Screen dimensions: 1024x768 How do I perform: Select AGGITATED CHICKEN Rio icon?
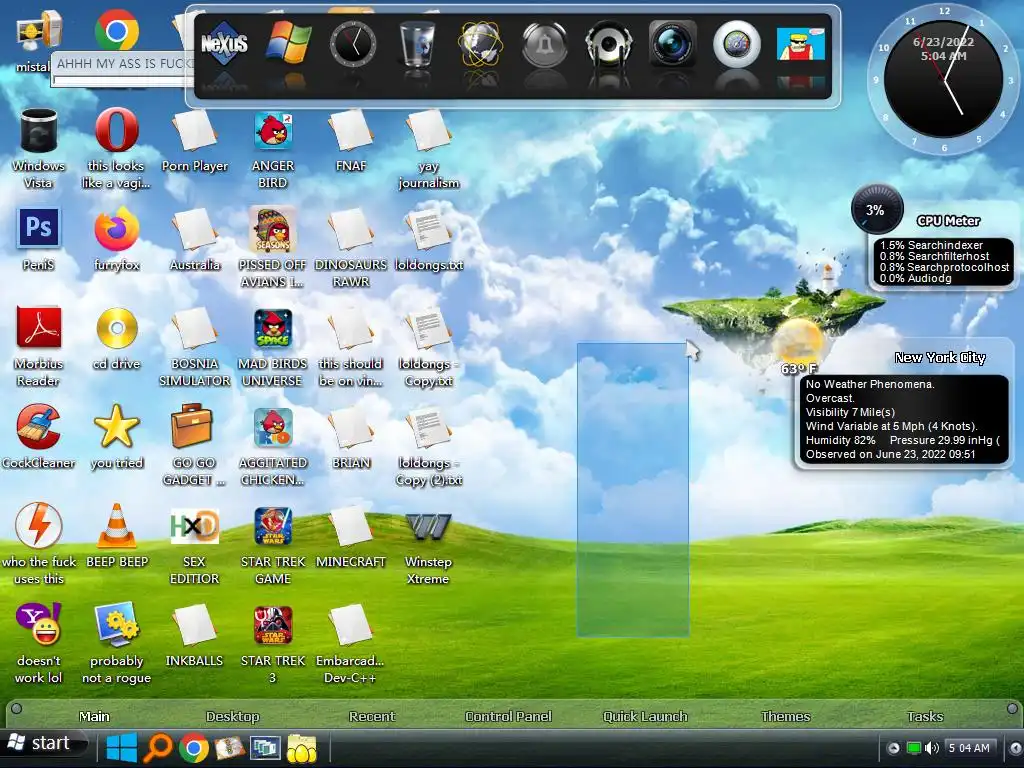point(273,427)
